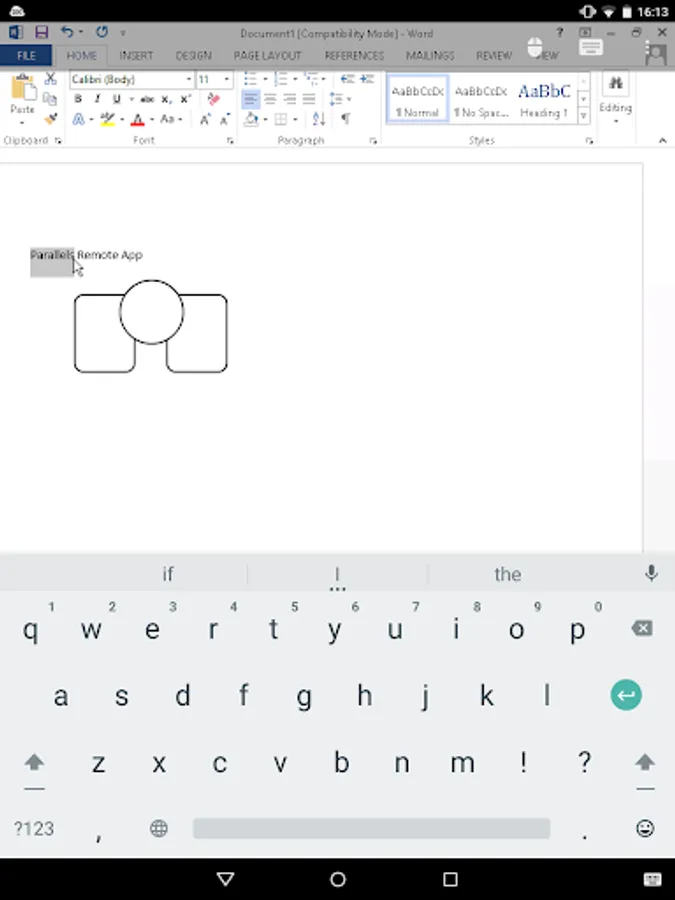Open the Customize Quick Access Toolbar arrow

123,33
